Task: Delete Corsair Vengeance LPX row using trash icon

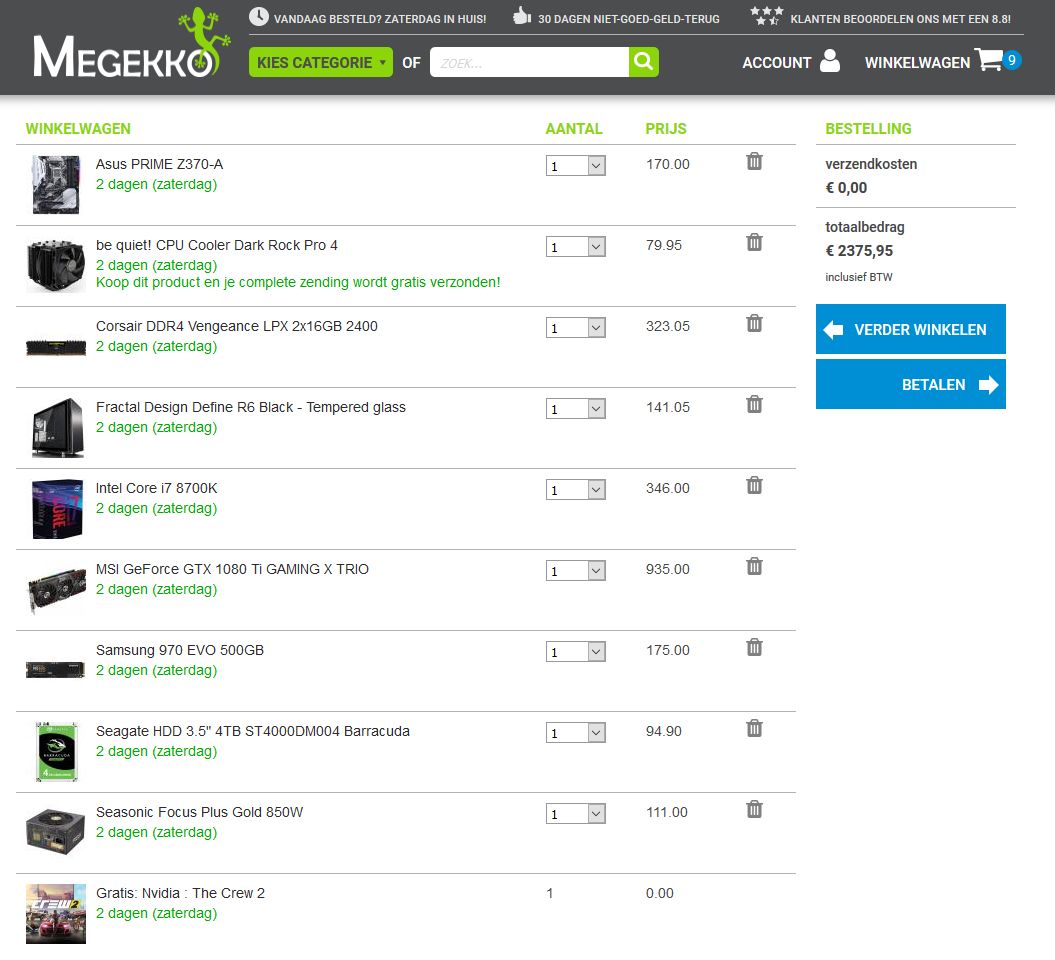Action: (754, 324)
